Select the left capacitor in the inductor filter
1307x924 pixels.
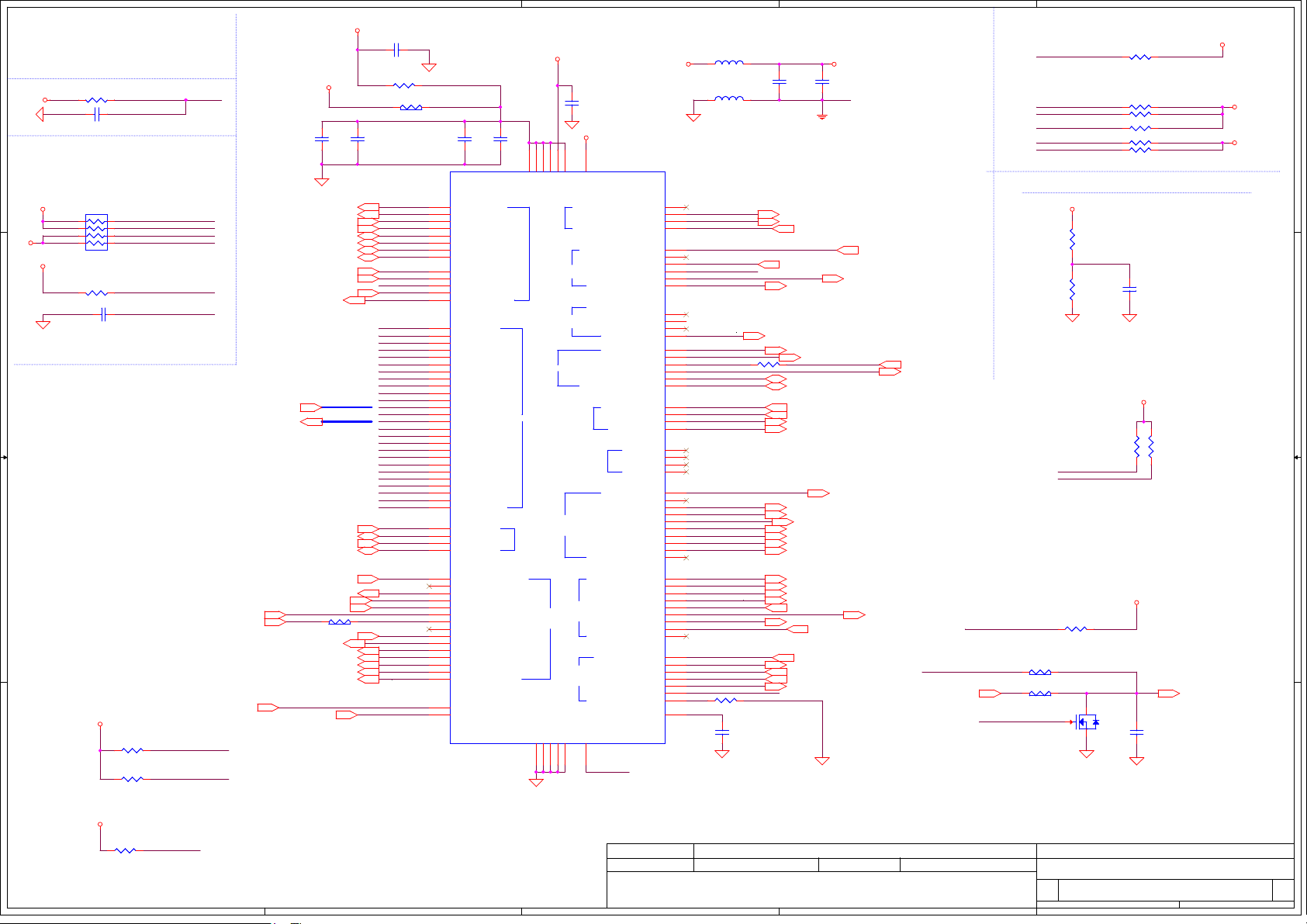780,81
